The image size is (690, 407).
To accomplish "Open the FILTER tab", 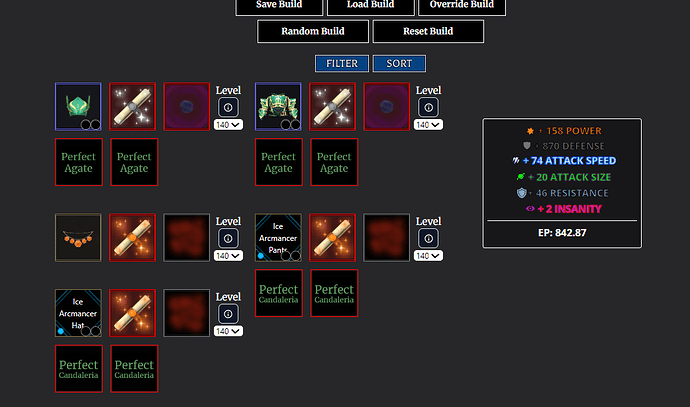I will (342, 63).
